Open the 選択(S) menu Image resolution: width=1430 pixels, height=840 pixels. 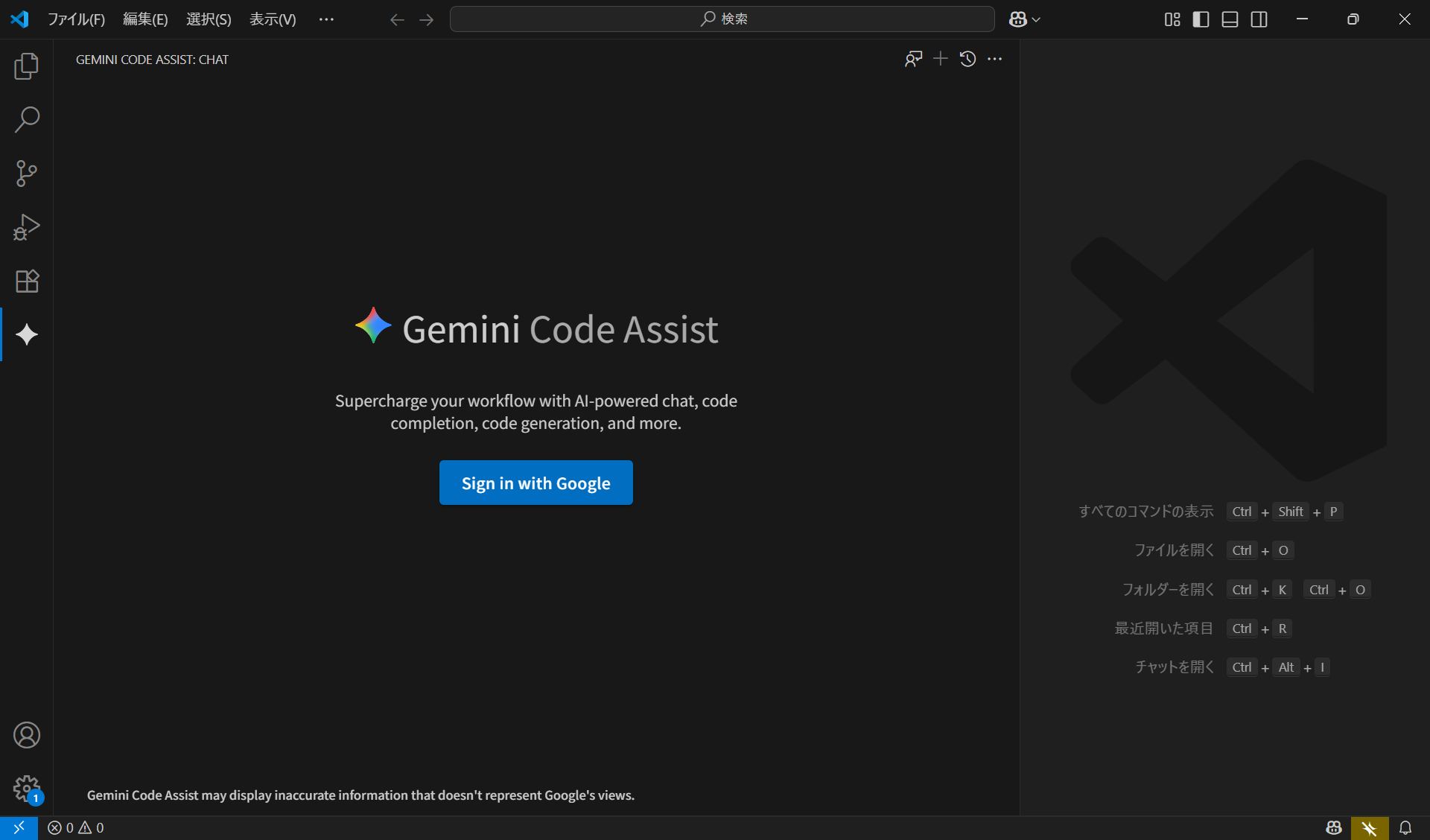(x=209, y=19)
